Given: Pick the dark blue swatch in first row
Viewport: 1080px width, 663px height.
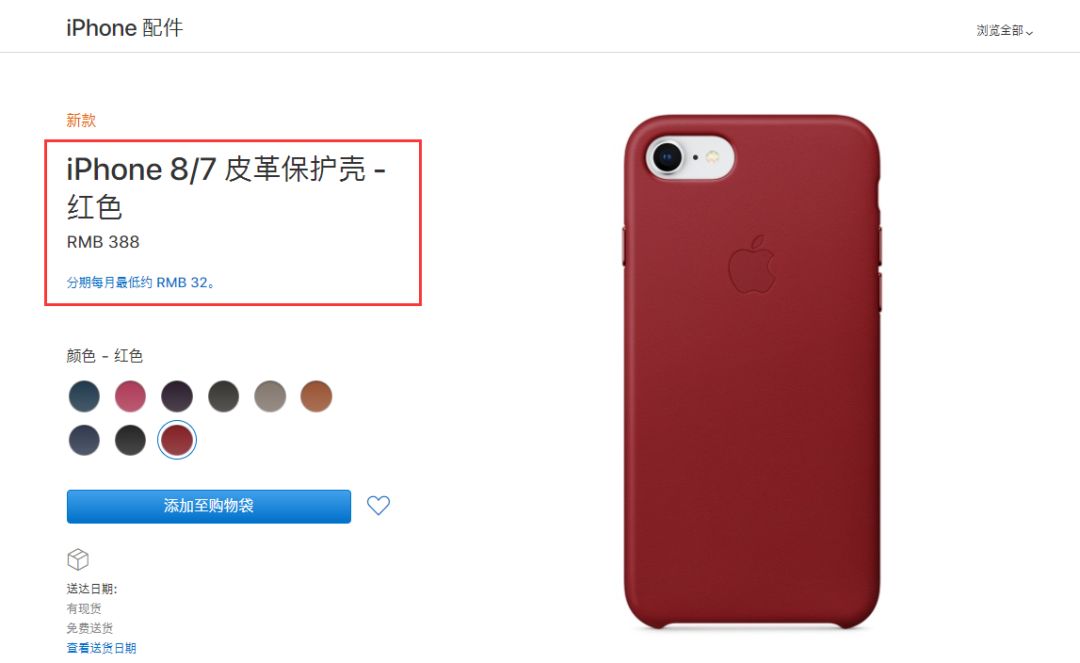Looking at the screenshot, I should tap(84, 397).
